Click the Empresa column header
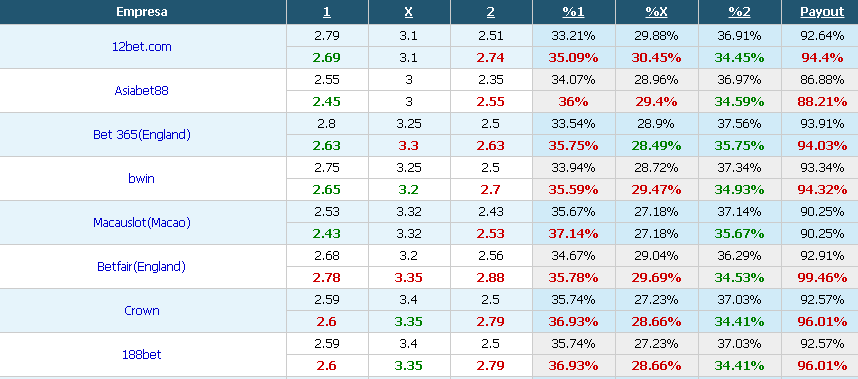Screen dimensions: 858x379 point(142,11)
